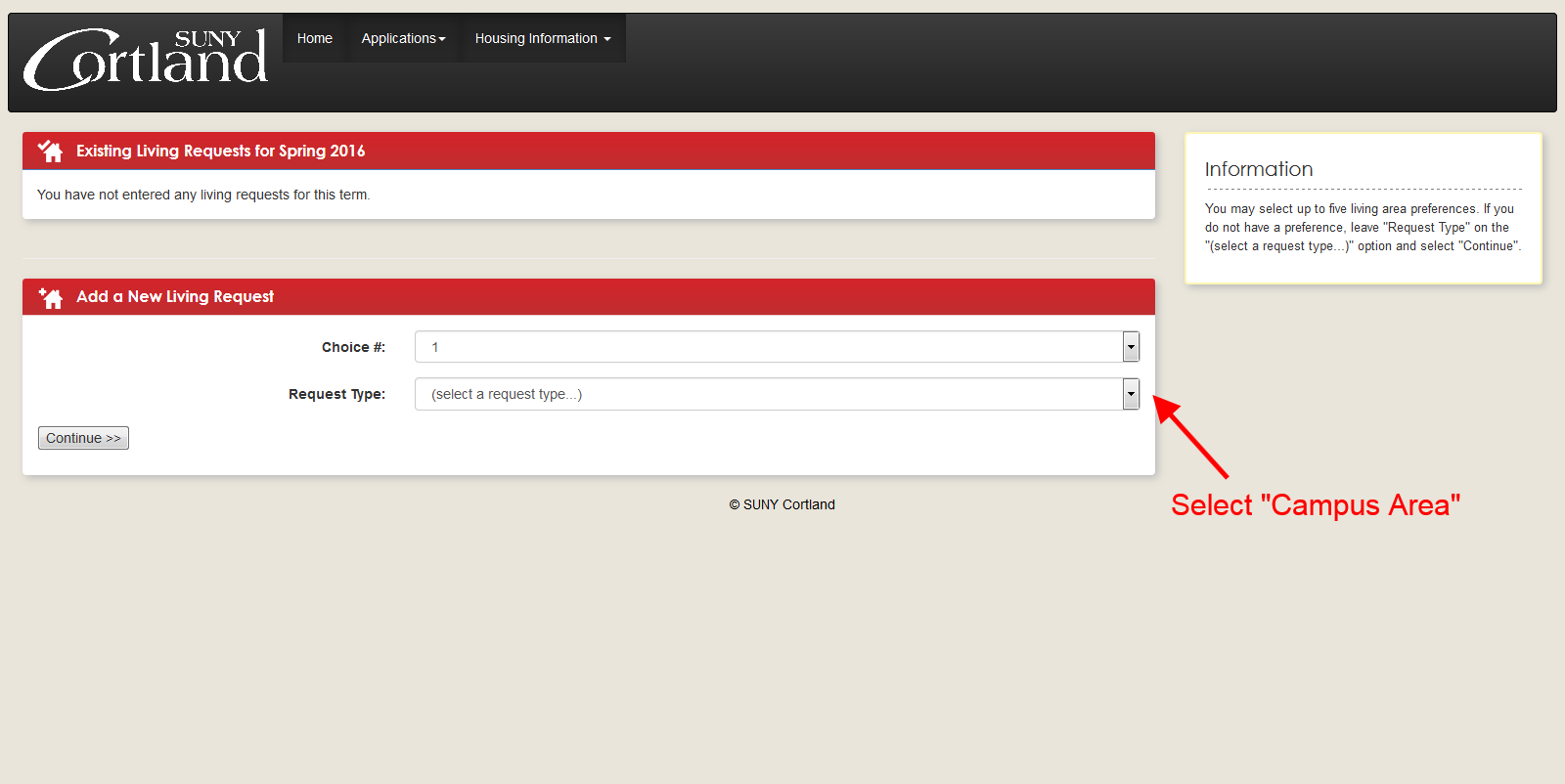Screen dimensions: 1565x784
Task: Open the Applications navigation menu
Action: 403,38
